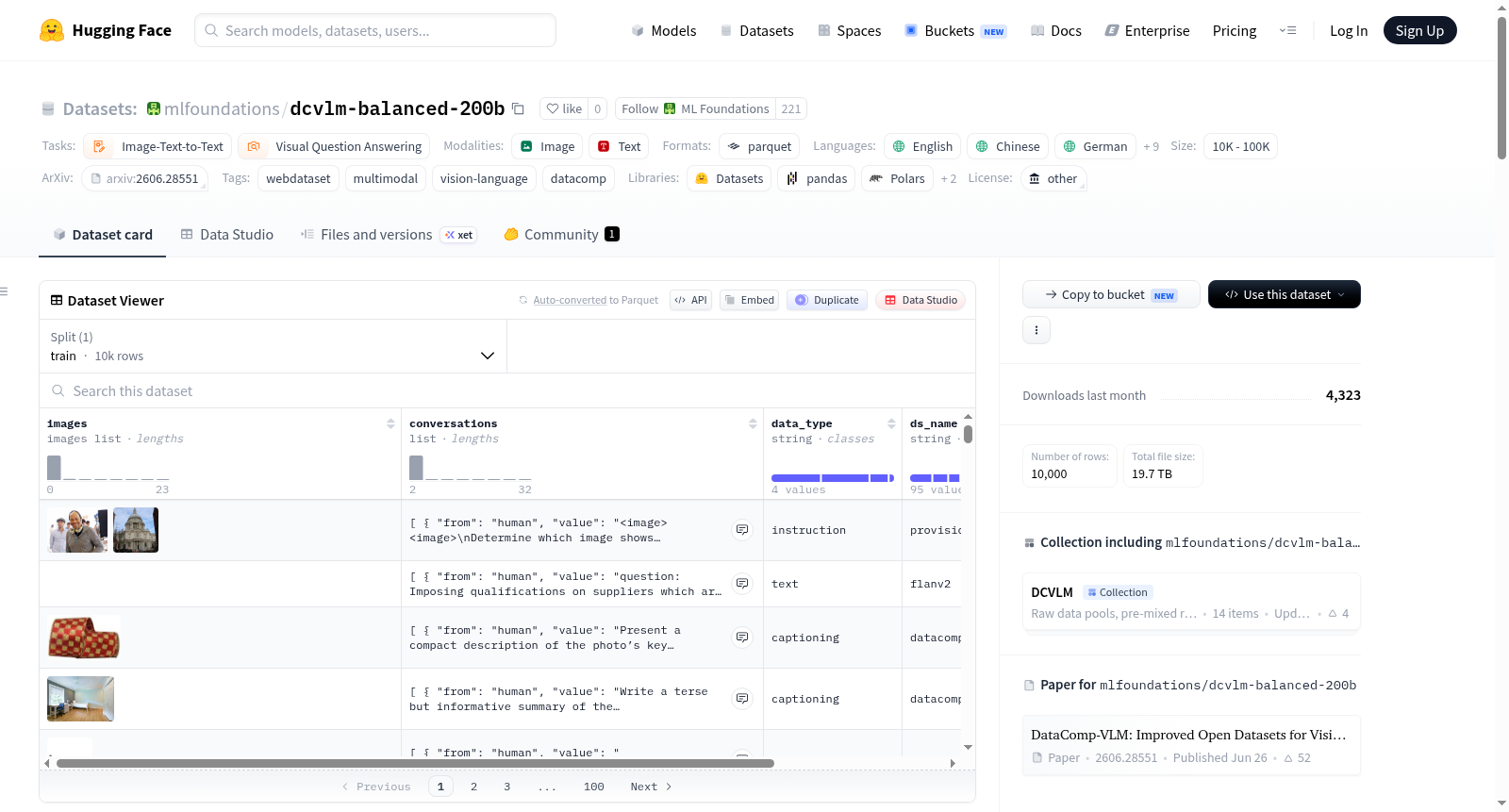Open Enterprise in the top navigation
Viewport: 1509px width, 812px height.
point(1147,30)
